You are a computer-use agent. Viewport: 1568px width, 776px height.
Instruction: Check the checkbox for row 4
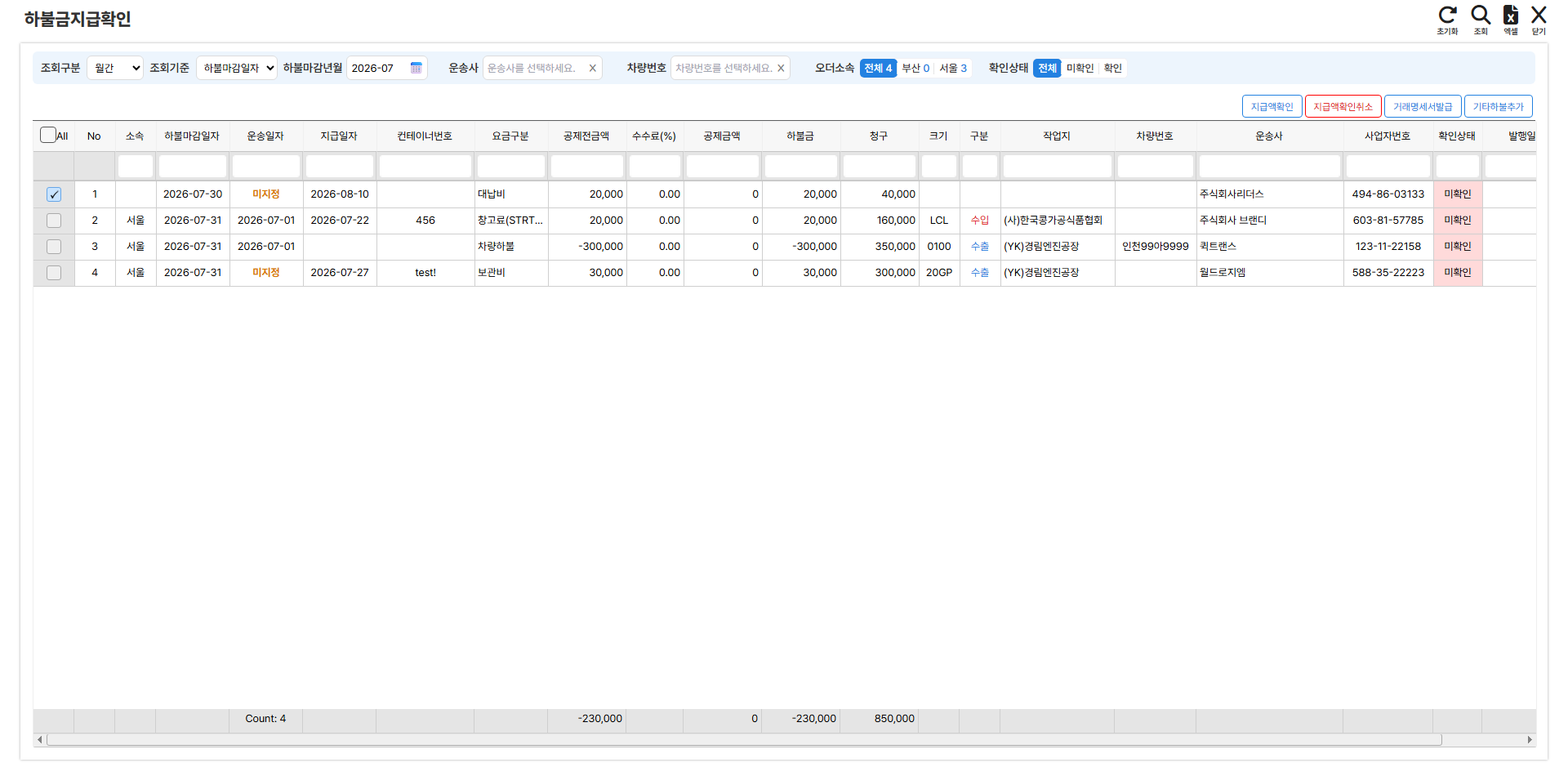(54, 273)
